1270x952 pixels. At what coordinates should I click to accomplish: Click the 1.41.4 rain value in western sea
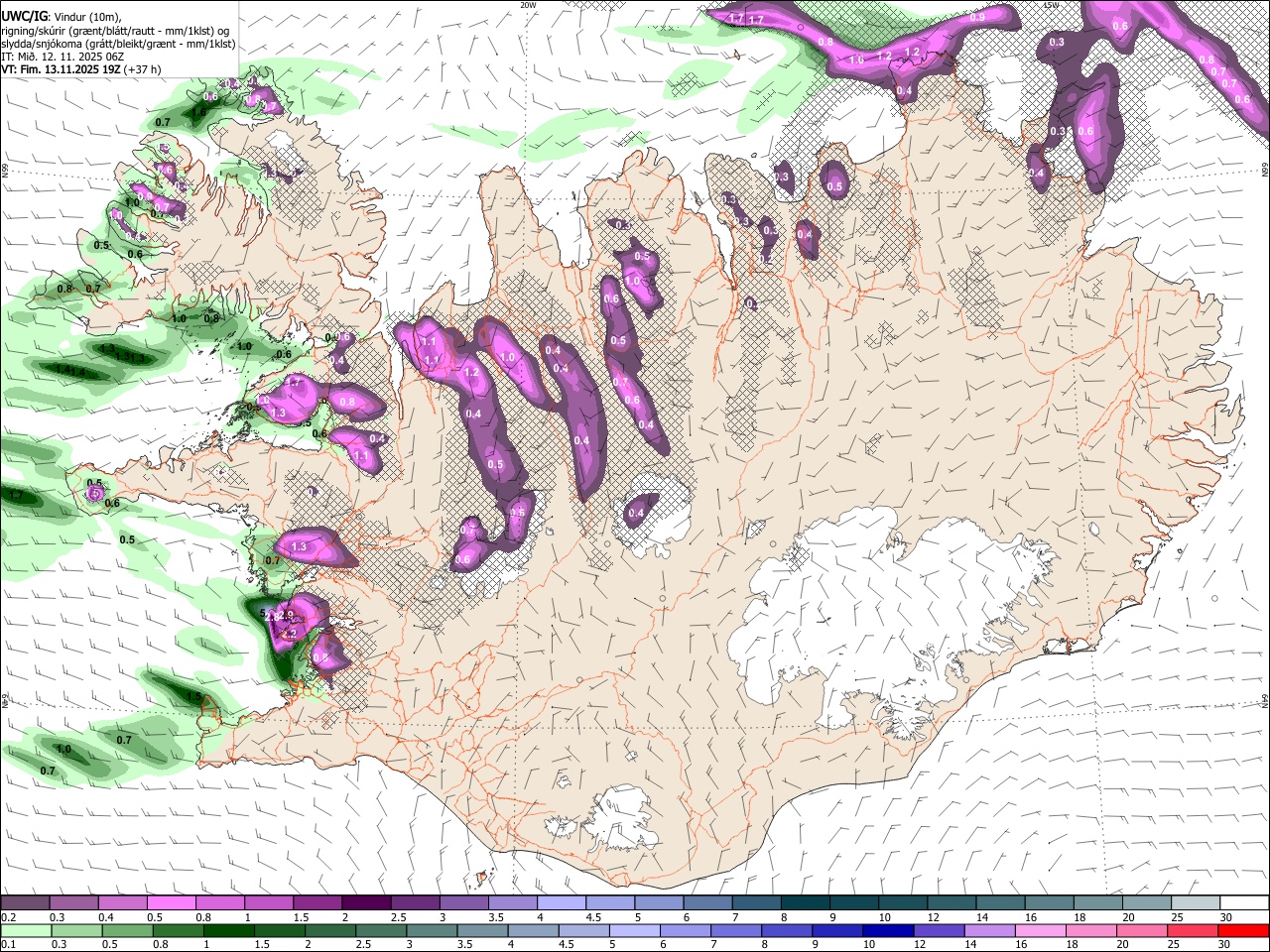click(68, 370)
